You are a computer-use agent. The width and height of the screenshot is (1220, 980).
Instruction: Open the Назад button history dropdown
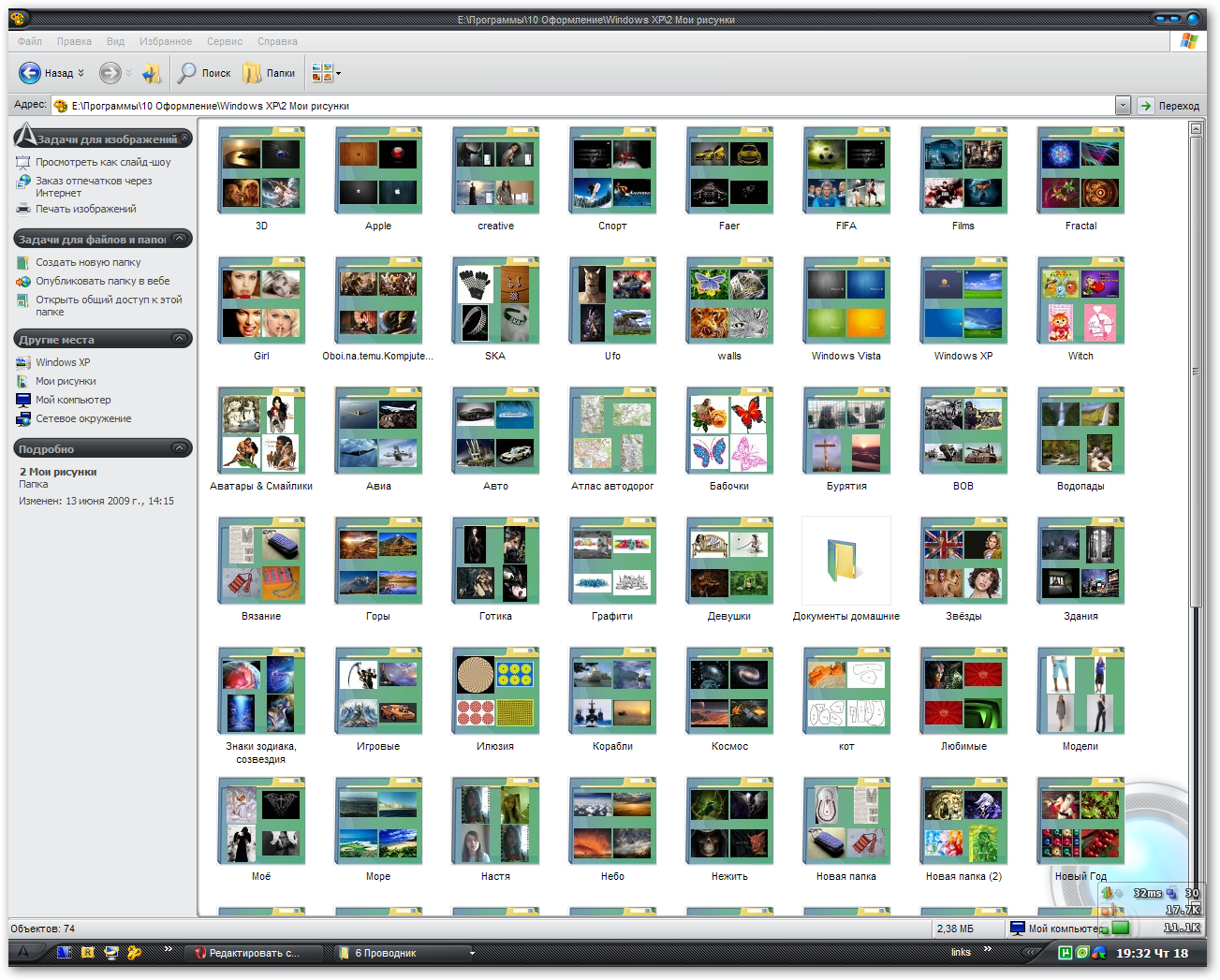click(80, 72)
